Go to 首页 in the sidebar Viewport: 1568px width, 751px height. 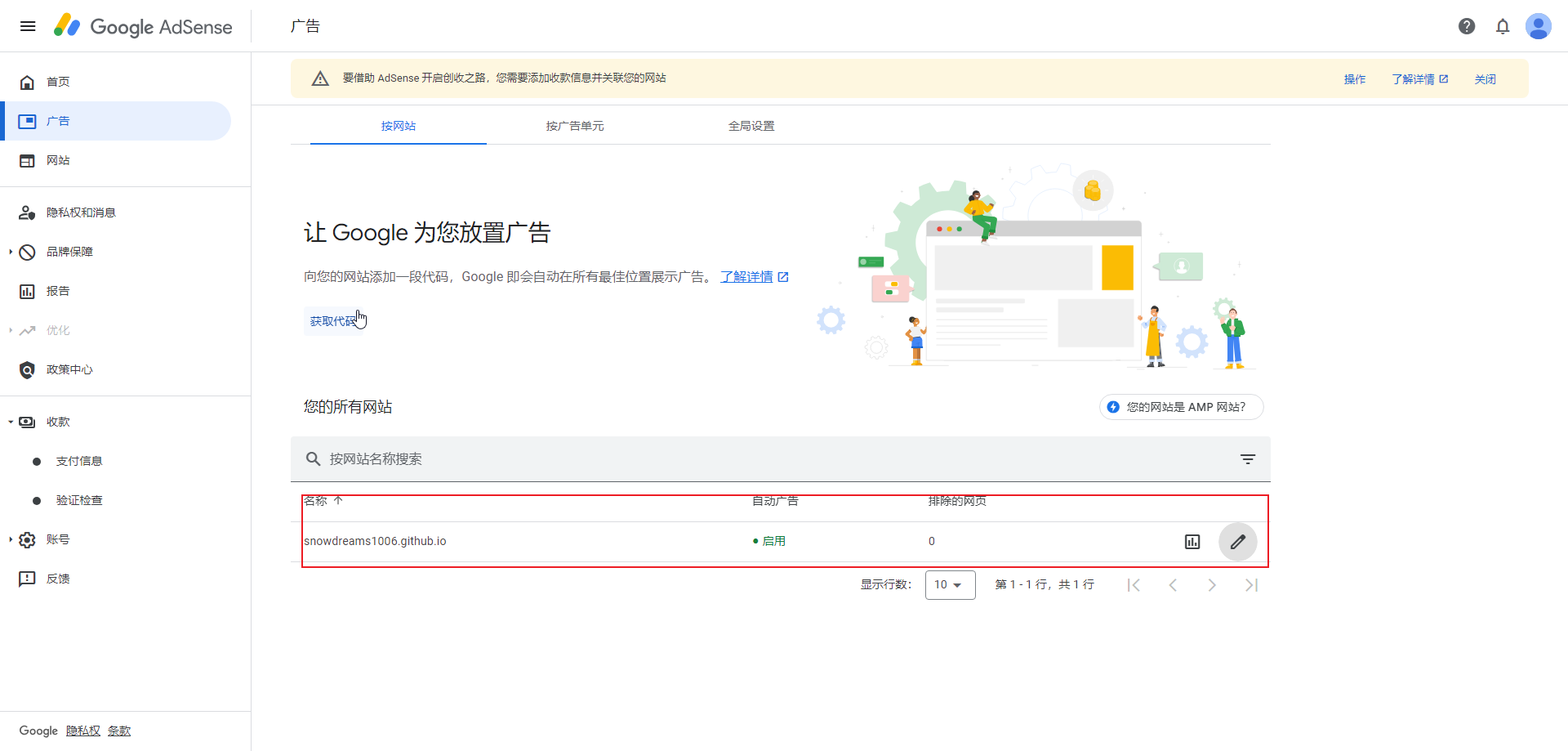(58, 82)
